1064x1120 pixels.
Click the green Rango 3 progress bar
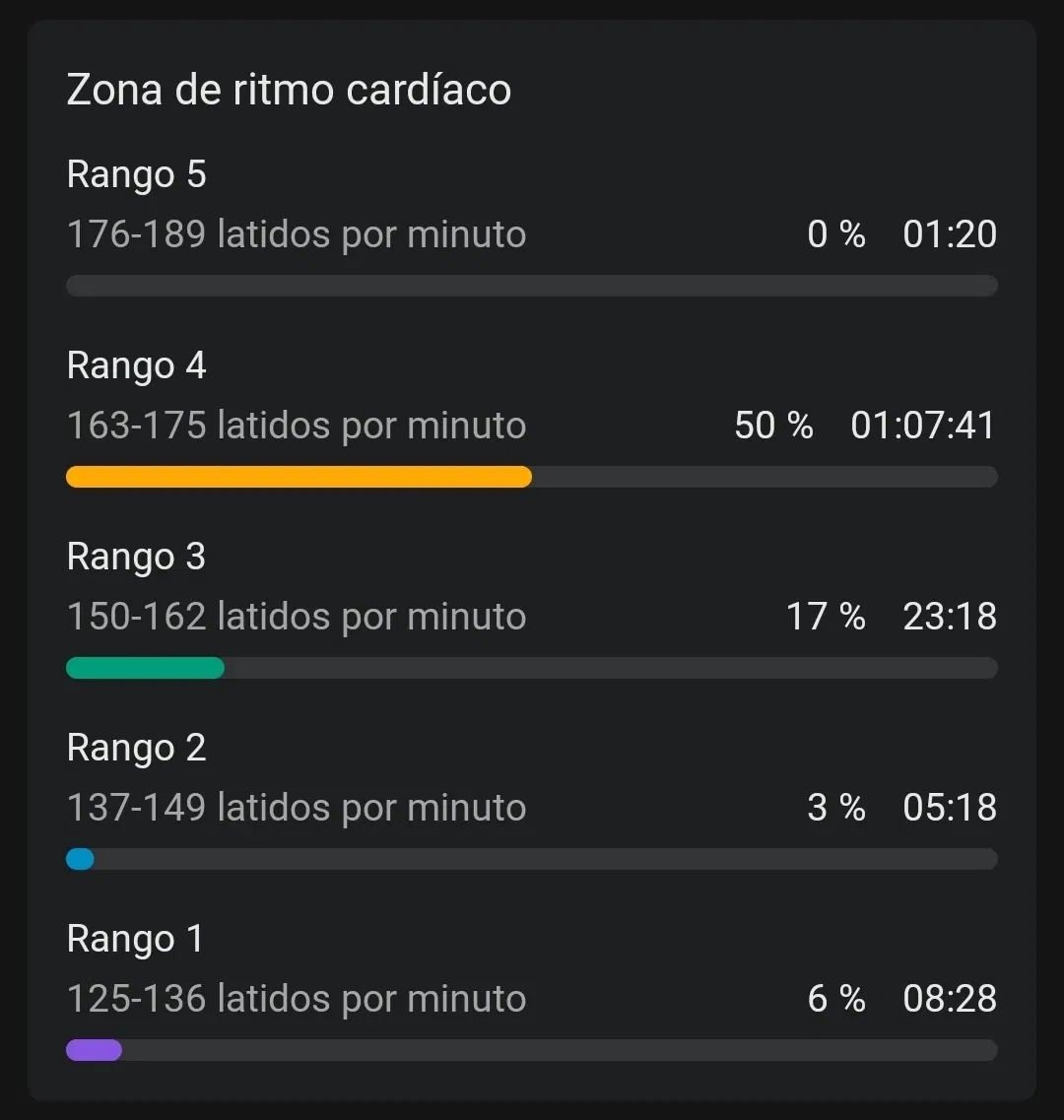pyautogui.click(x=145, y=668)
